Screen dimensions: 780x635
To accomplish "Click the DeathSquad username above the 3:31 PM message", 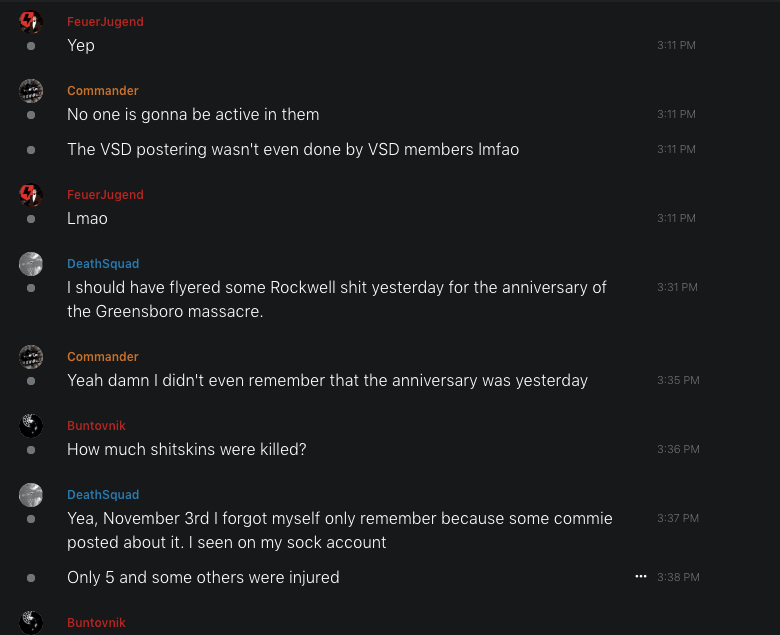I will (103, 264).
